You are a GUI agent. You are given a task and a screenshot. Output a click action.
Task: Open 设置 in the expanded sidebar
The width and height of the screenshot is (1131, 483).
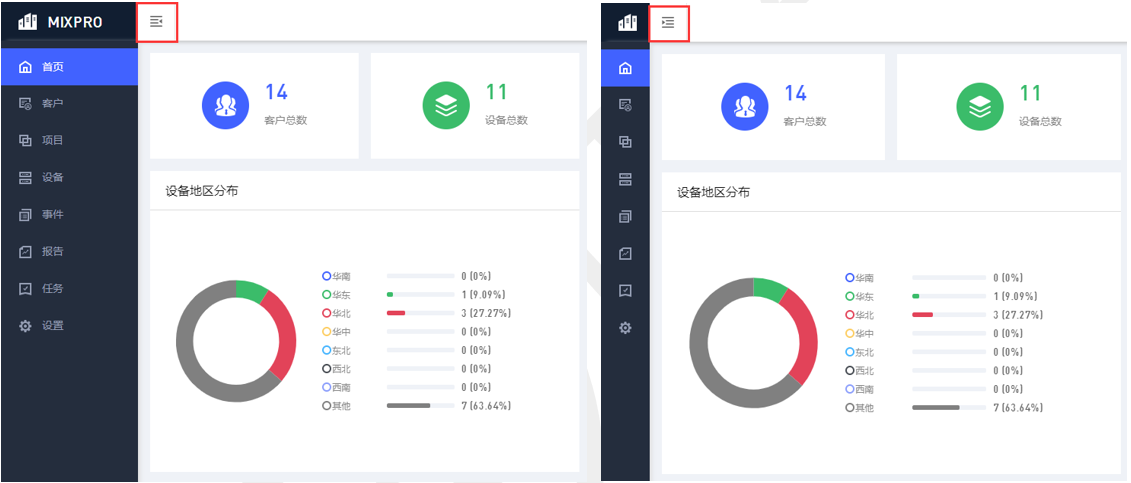[x=52, y=326]
